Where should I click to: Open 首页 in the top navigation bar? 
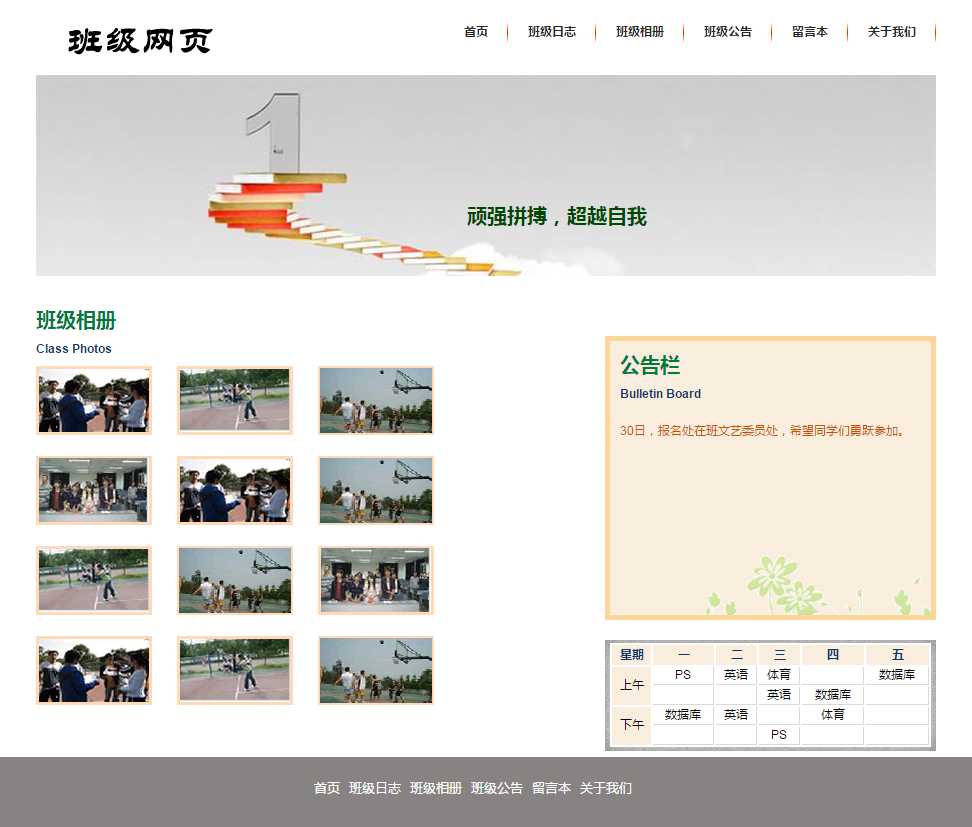point(476,32)
